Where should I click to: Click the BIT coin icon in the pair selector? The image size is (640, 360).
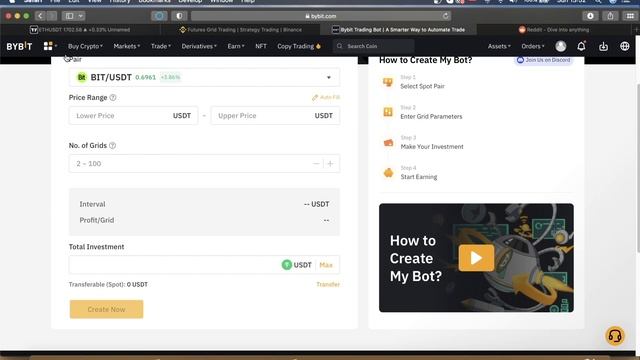point(82,77)
